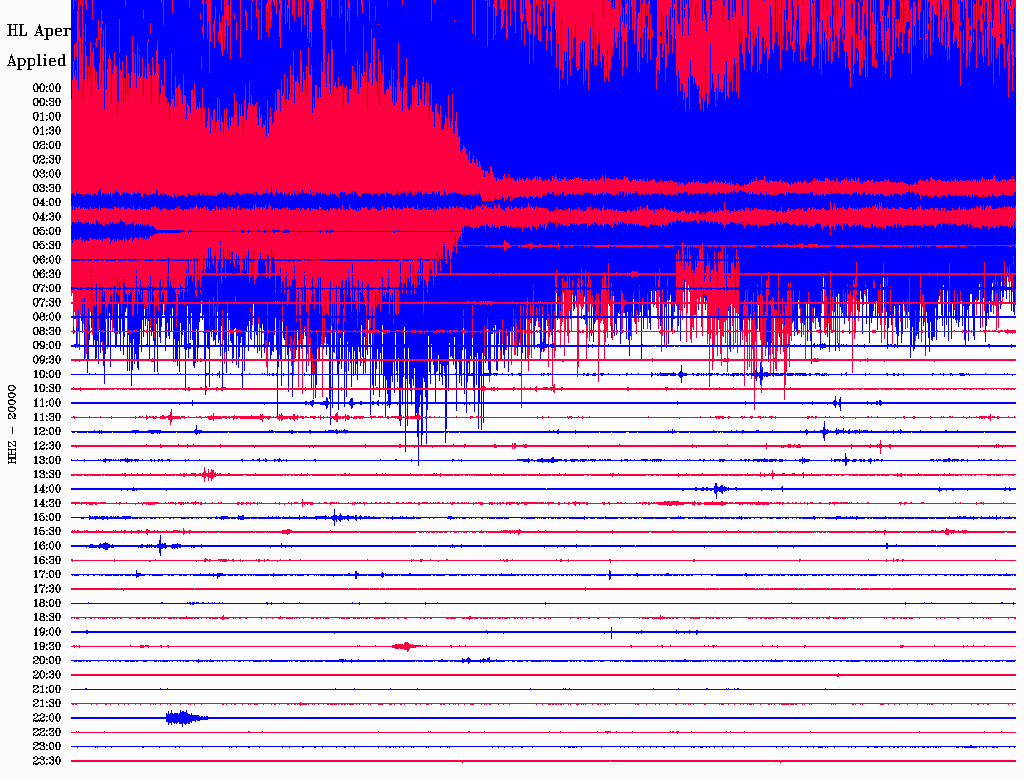Click the 11:30 time label
The image size is (1024, 780).
[47, 418]
